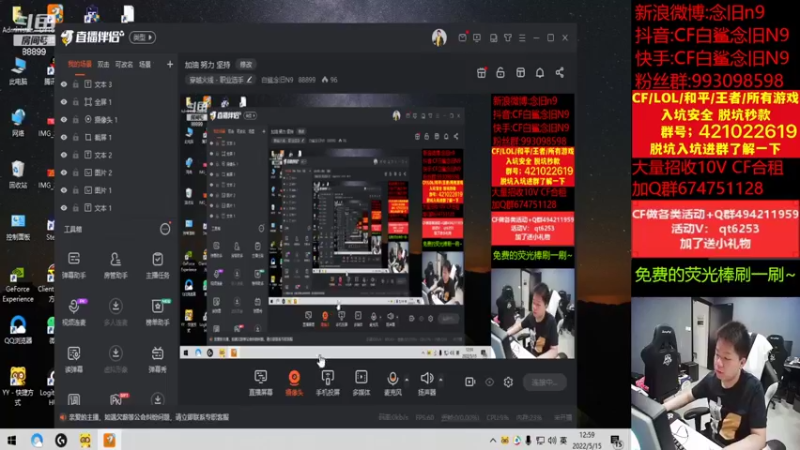The image size is (800, 450).
Task: Select the 直播屏幕 screen capture source
Action: [261, 383]
